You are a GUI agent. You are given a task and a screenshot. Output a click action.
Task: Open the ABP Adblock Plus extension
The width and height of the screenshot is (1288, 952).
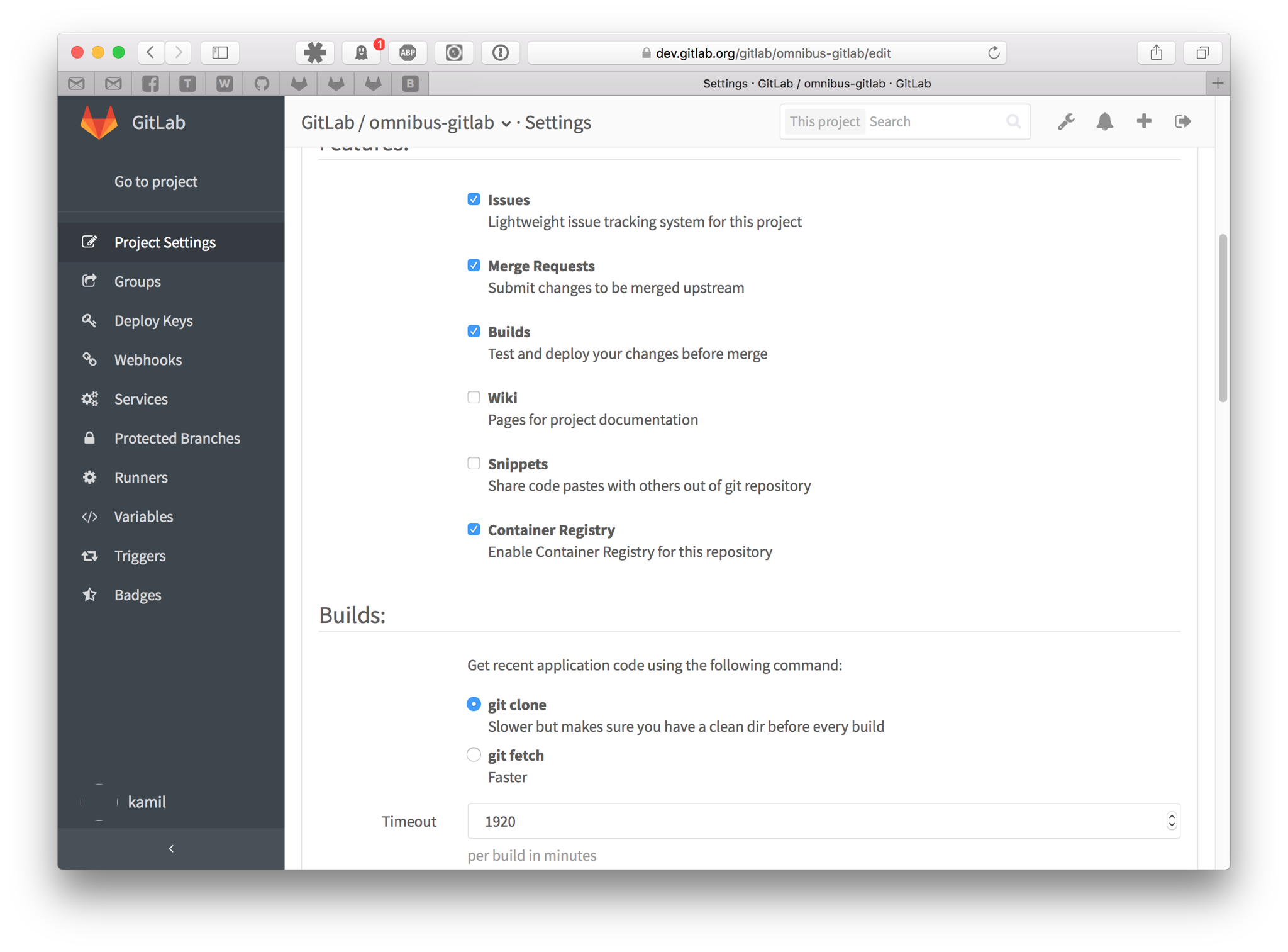[408, 52]
